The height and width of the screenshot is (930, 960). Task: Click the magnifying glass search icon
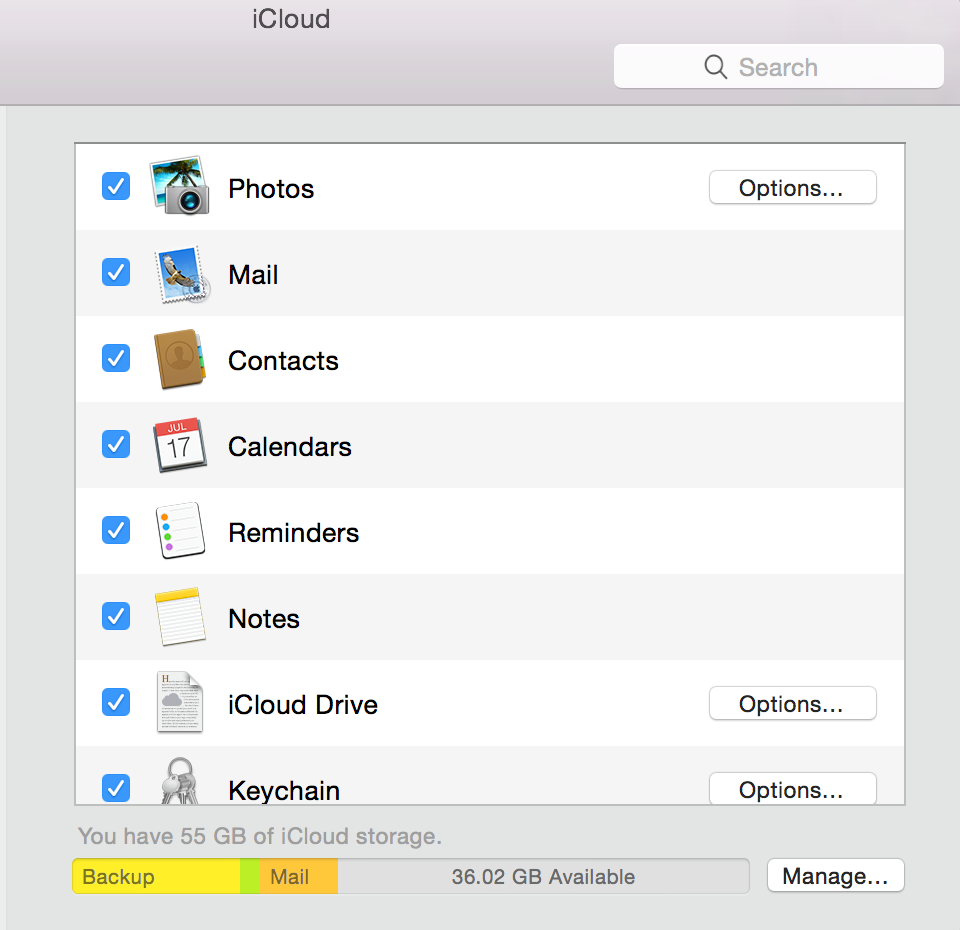point(715,67)
